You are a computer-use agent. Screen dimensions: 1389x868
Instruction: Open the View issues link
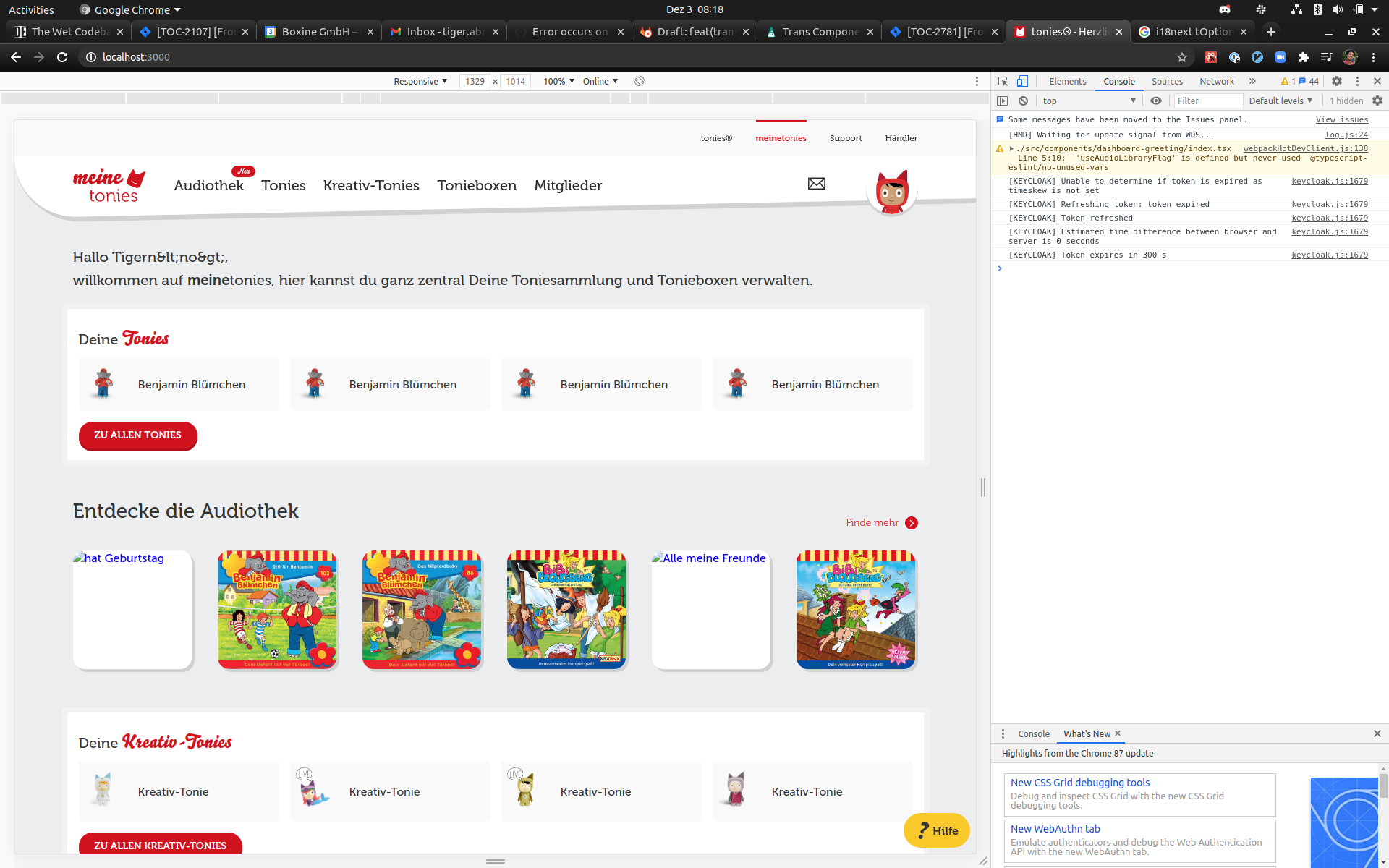(1342, 119)
